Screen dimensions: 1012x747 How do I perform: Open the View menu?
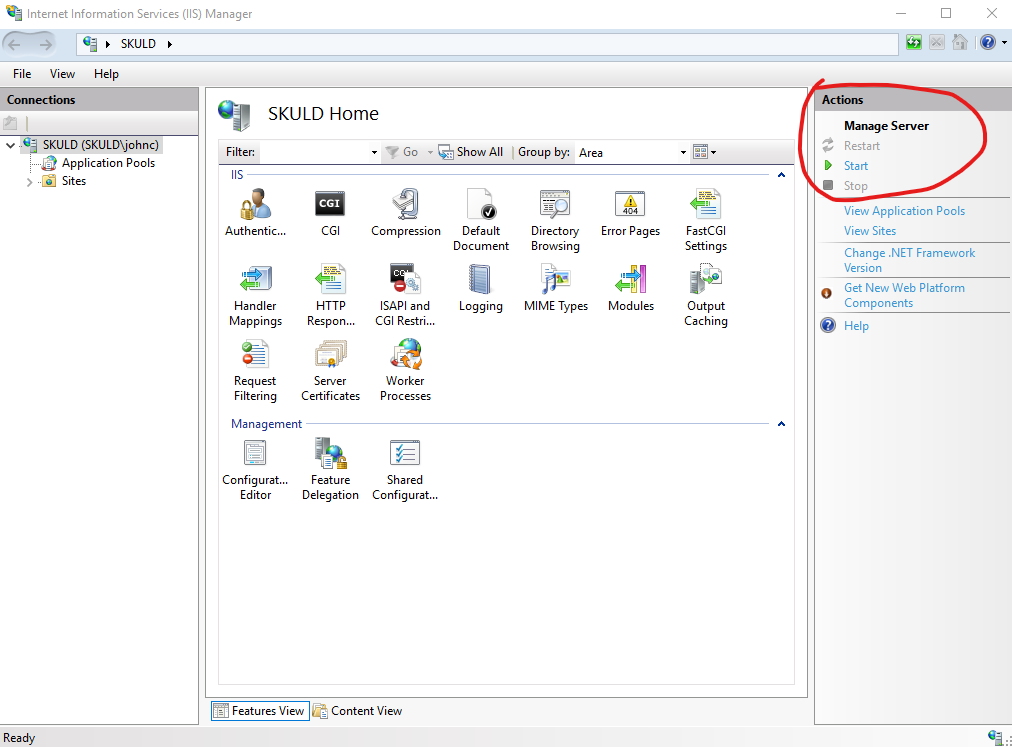(62, 74)
